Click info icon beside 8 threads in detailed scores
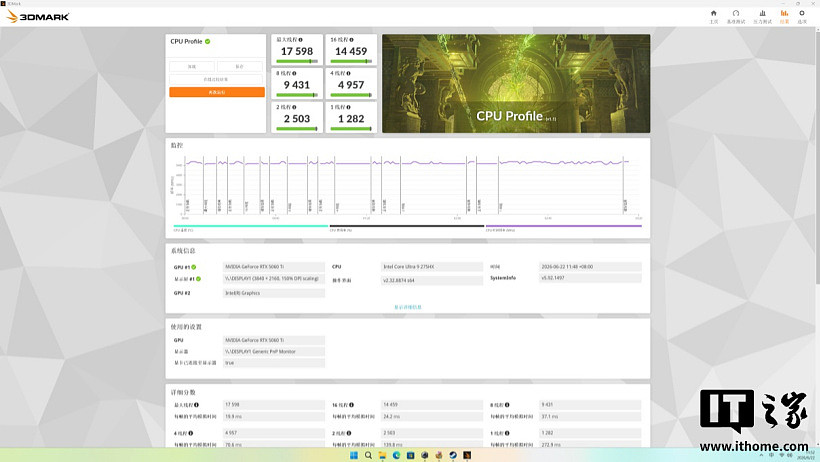Screen dimensions: 820x462 [x=507, y=405]
